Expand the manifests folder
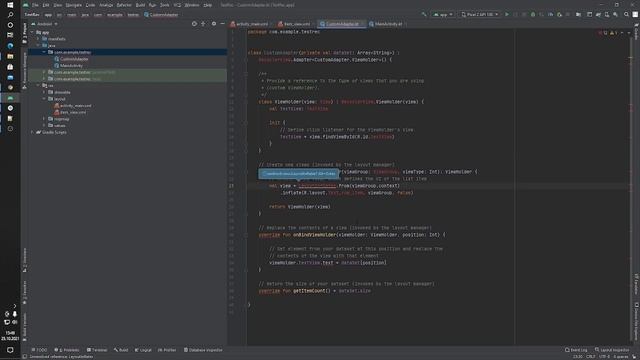The image size is (640, 360). click(x=38, y=39)
